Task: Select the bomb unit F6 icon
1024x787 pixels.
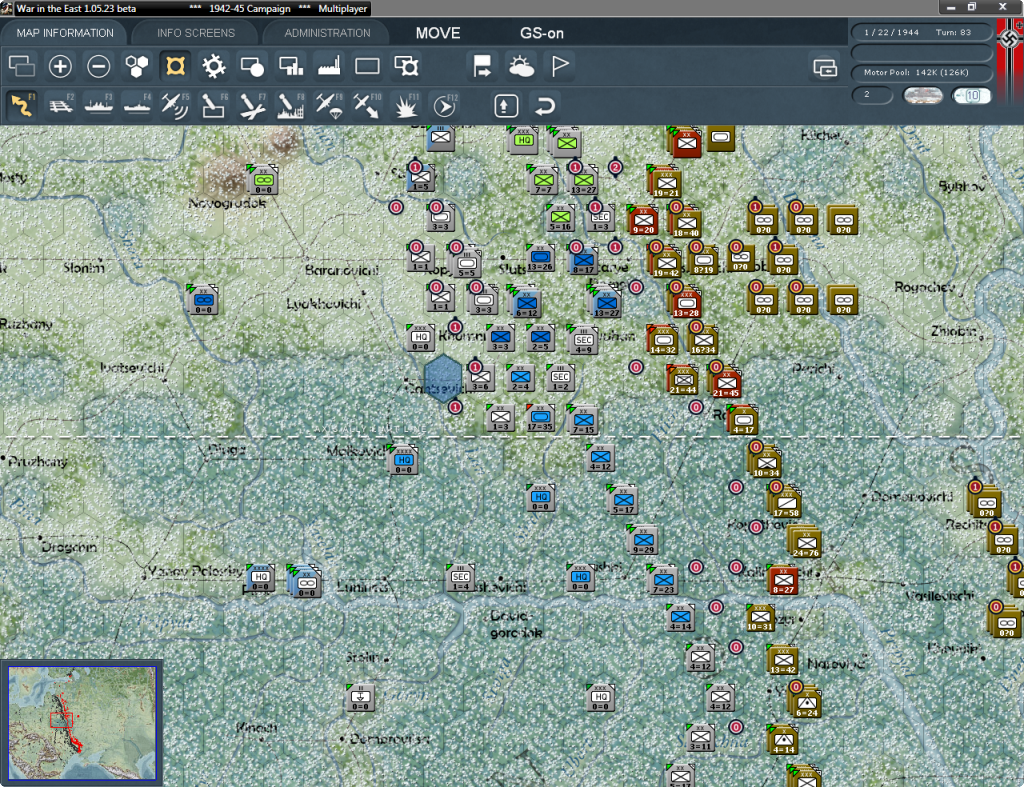Action: coord(214,105)
